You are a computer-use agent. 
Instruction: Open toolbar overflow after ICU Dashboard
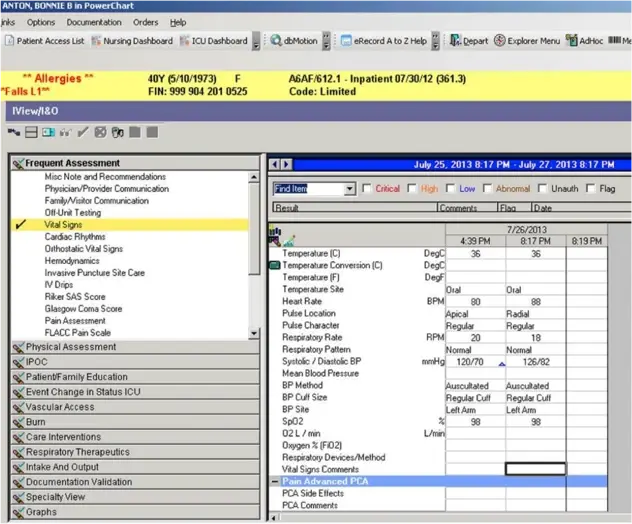(256, 41)
